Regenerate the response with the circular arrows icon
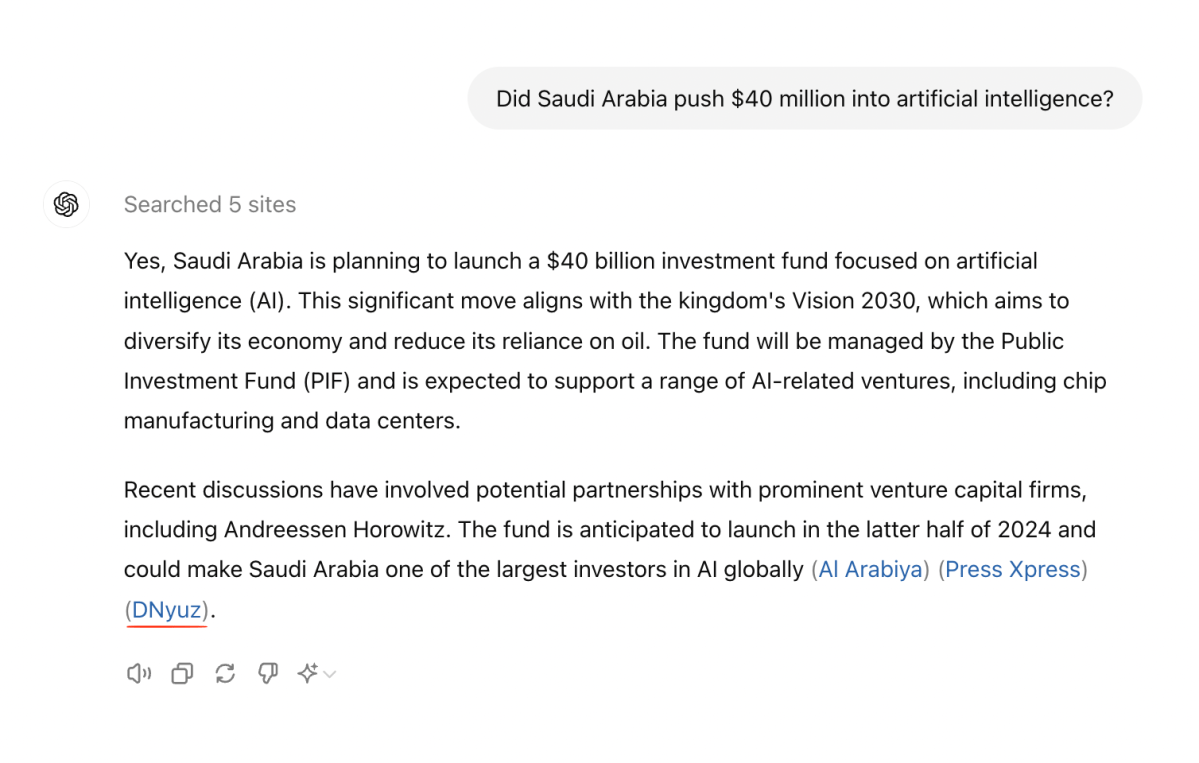The width and height of the screenshot is (1199, 763). click(225, 674)
